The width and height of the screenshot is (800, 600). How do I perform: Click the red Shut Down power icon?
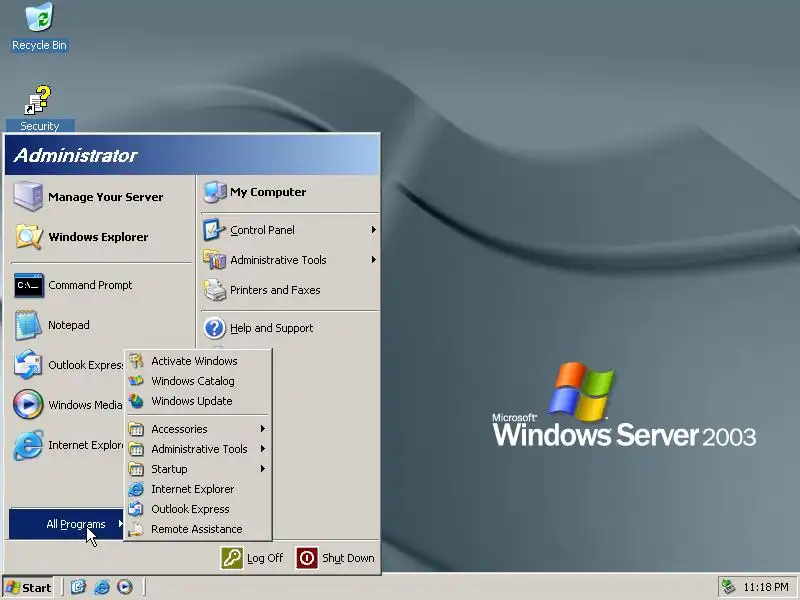click(x=307, y=558)
